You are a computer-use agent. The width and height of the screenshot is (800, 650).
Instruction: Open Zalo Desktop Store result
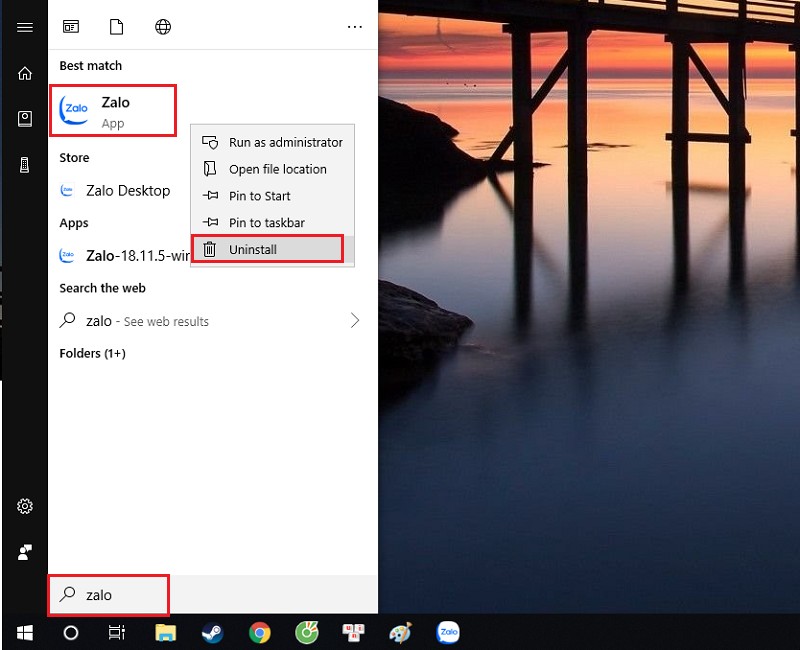coord(127,191)
